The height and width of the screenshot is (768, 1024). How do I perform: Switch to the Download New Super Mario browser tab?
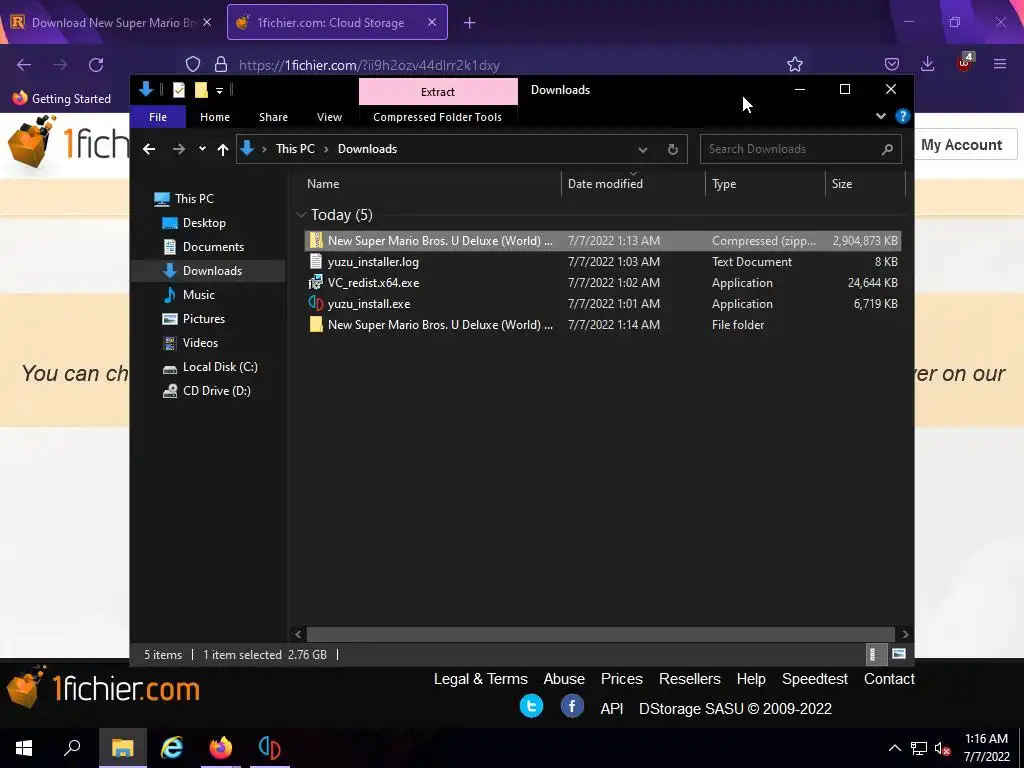112,22
